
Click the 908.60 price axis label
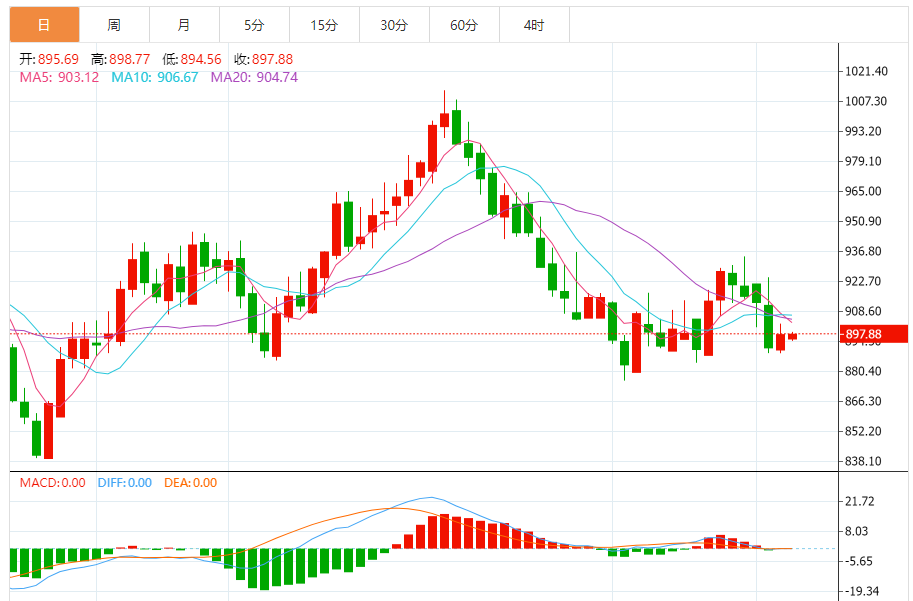point(864,311)
